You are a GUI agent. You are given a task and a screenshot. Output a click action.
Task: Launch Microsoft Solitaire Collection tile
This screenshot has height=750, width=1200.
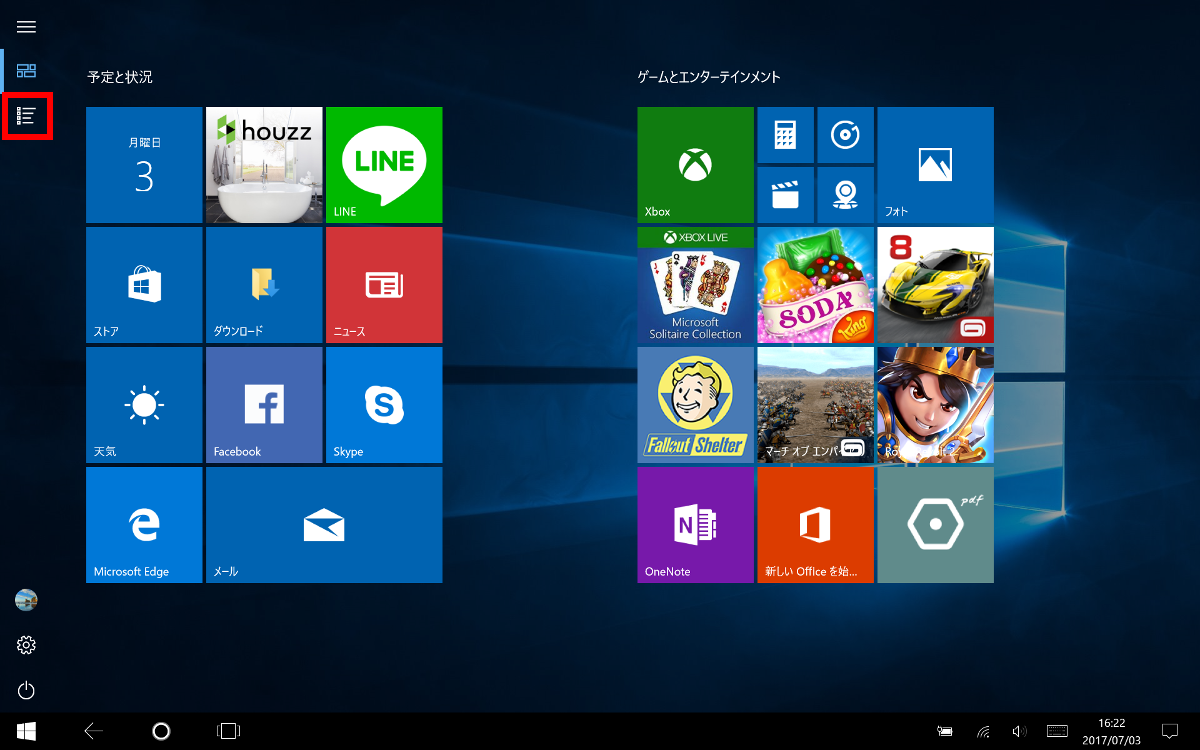(696, 285)
